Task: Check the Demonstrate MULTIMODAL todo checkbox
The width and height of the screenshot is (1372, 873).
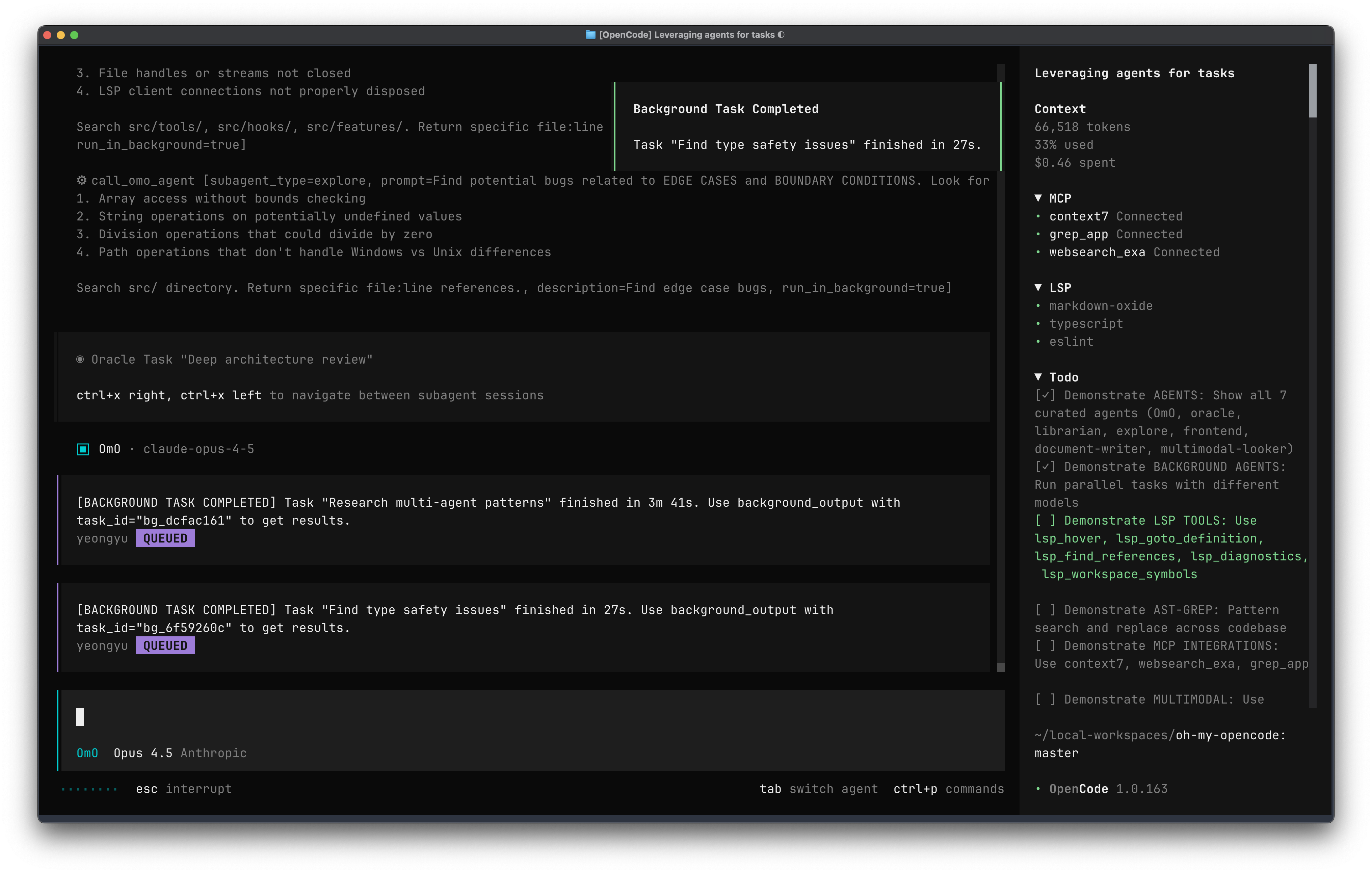Action: pyautogui.click(x=1046, y=699)
